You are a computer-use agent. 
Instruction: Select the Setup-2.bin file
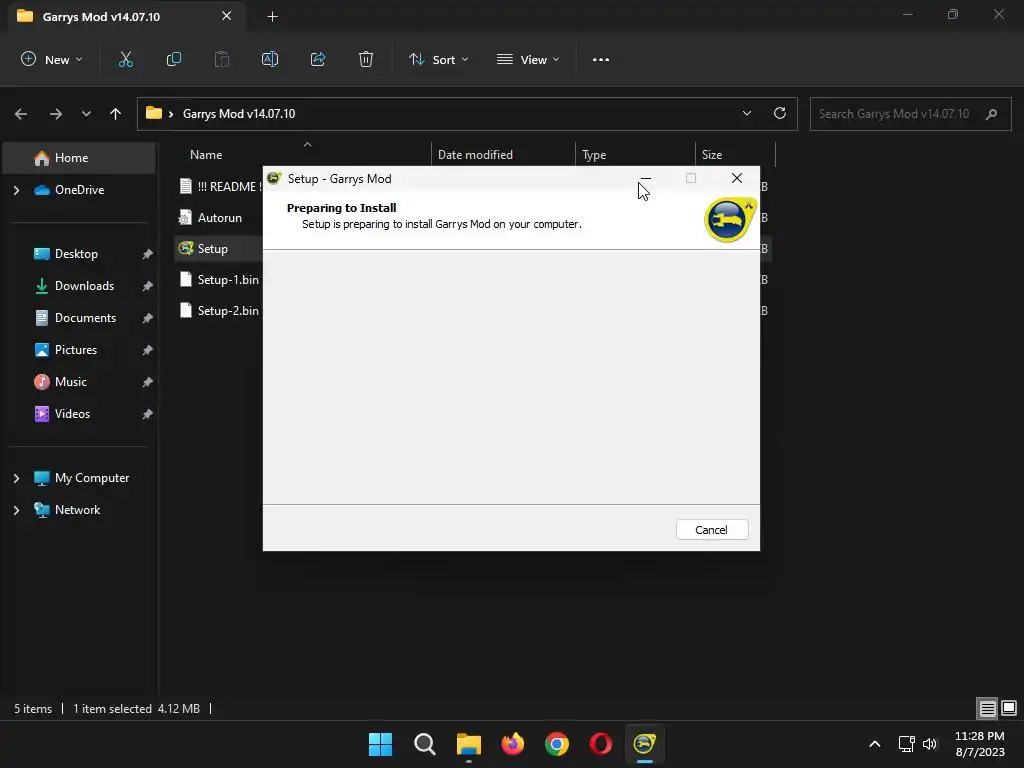220,311
